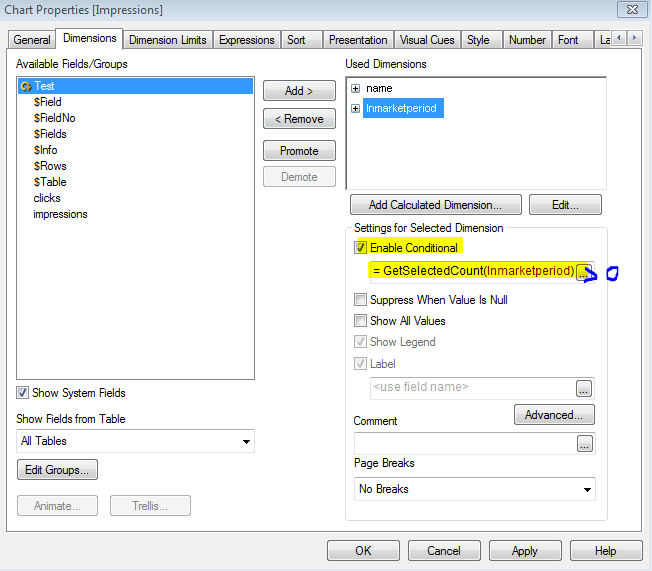Screen dimensions: 652x571
Task: Open the Expressions tab
Action: coord(247,40)
